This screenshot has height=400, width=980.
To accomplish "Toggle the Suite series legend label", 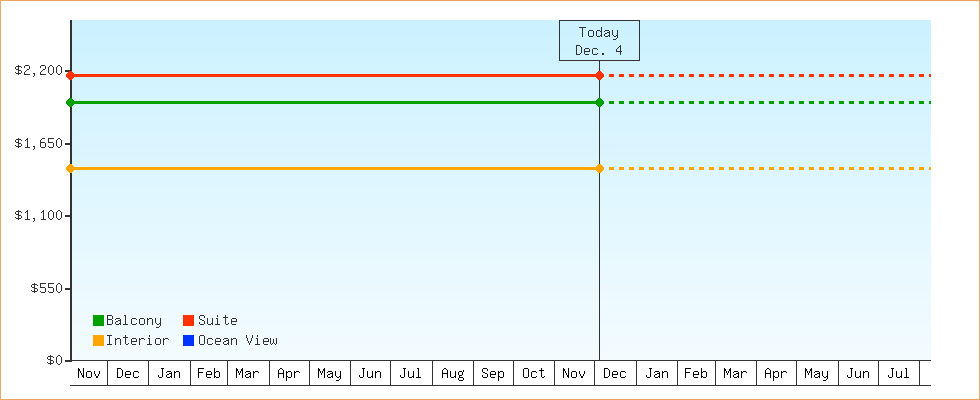I will click(x=217, y=321).
